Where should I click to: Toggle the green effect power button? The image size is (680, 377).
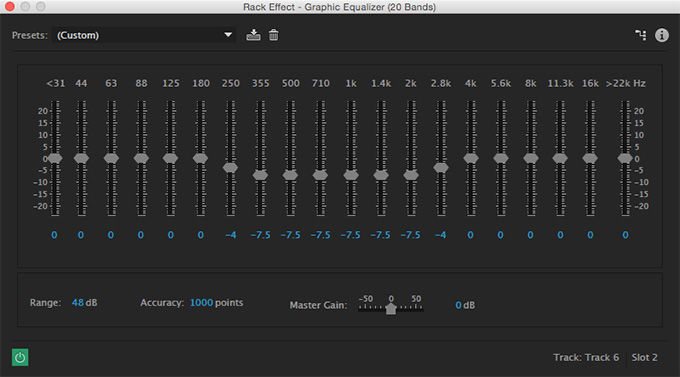[x=20, y=357]
